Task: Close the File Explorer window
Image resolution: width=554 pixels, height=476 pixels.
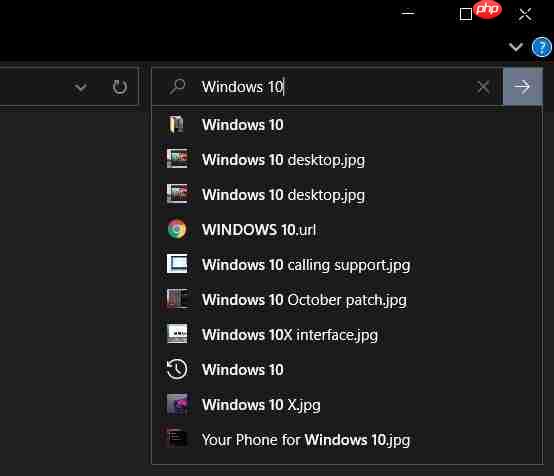Action: tap(525, 14)
